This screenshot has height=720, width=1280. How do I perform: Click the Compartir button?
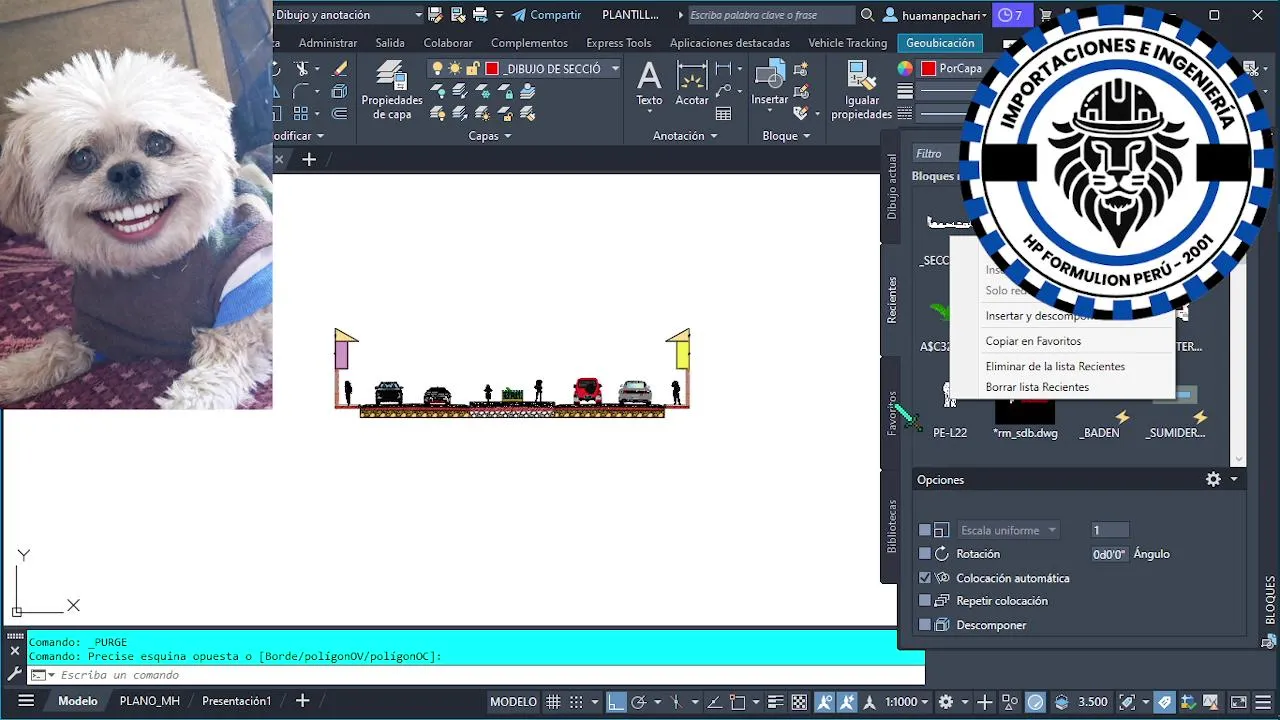point(546,15)
